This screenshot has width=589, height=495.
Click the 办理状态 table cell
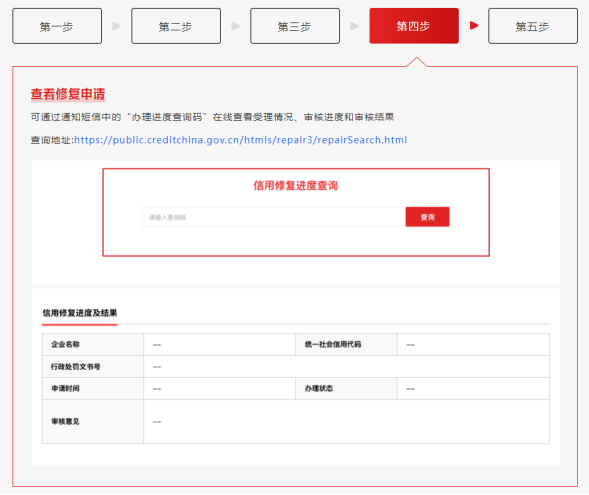point(346,389)
